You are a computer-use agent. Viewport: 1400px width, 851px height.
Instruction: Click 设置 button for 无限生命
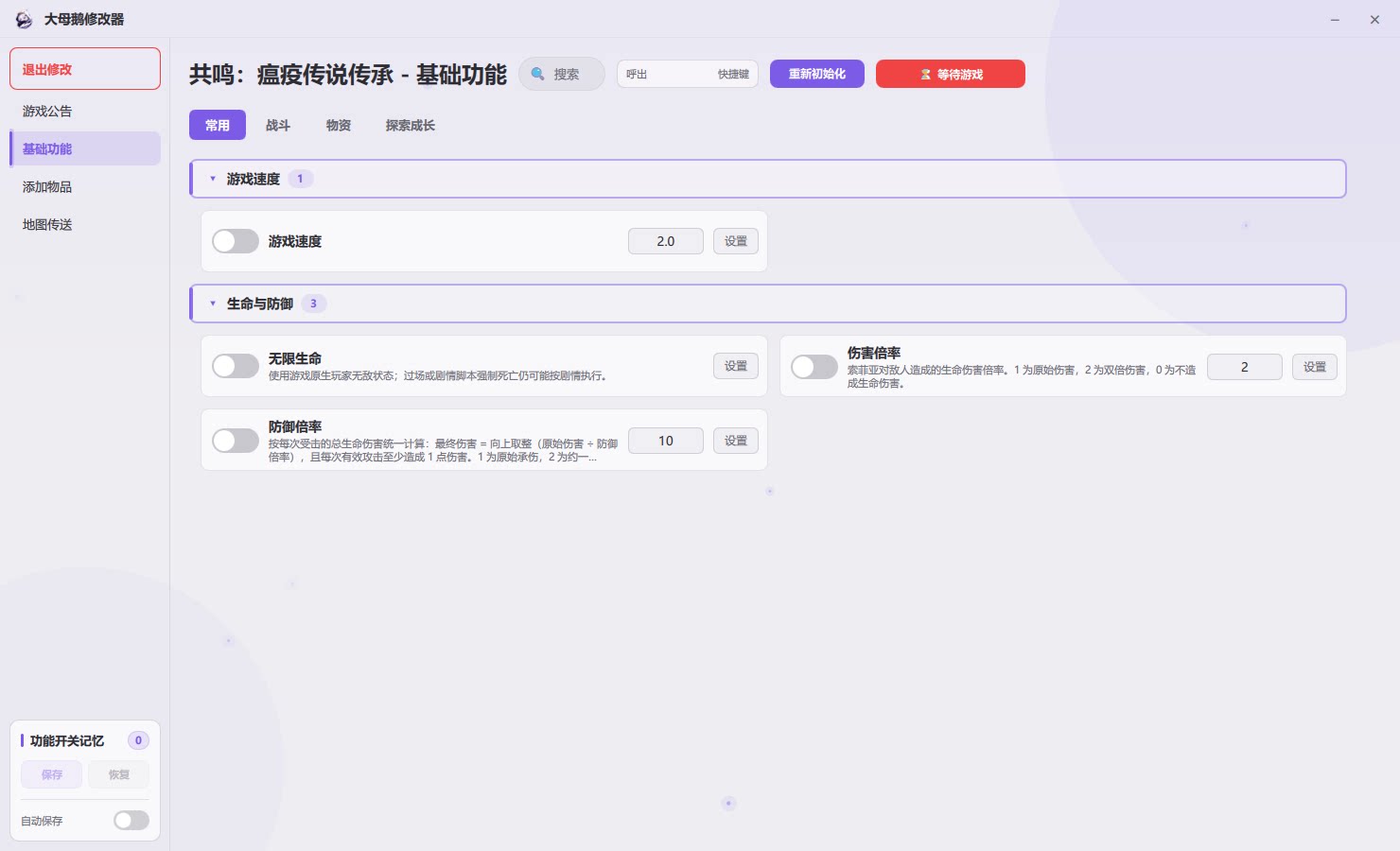coord(736,366)
